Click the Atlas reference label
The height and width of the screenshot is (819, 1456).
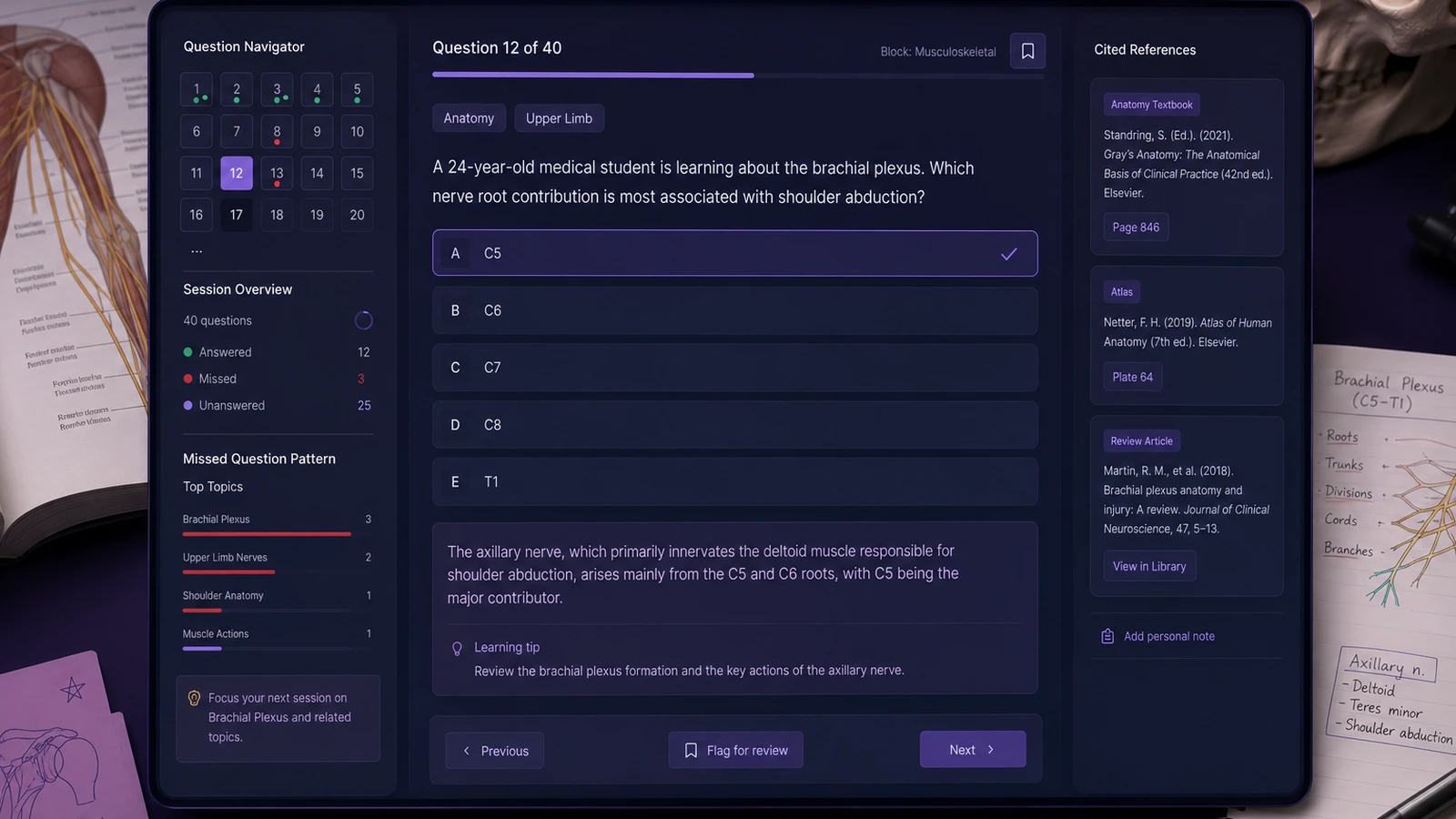pos(1121,292)
